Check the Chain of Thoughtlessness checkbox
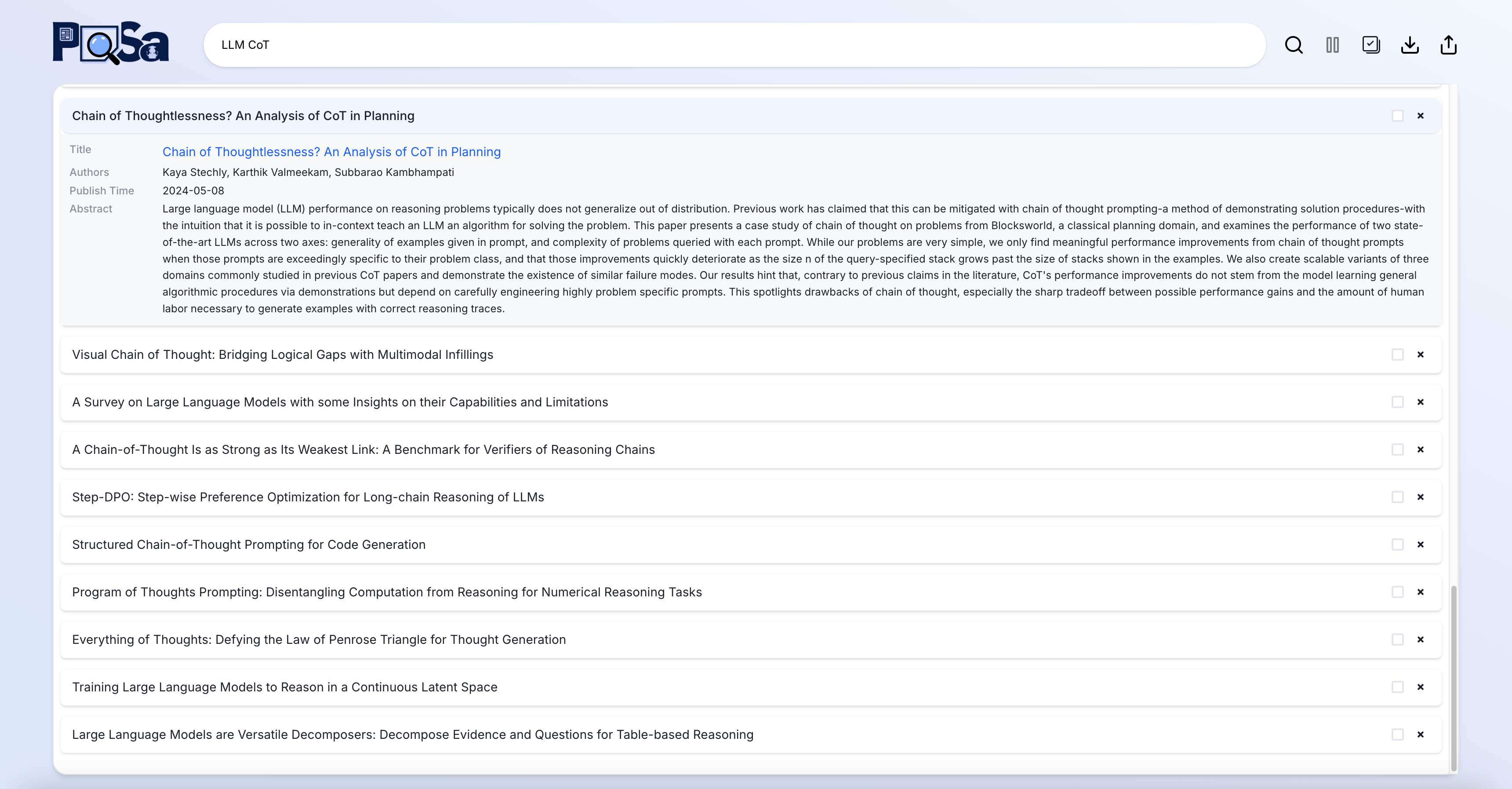The height and width of the screenshot is (789, 1512). click(1398, 116)
